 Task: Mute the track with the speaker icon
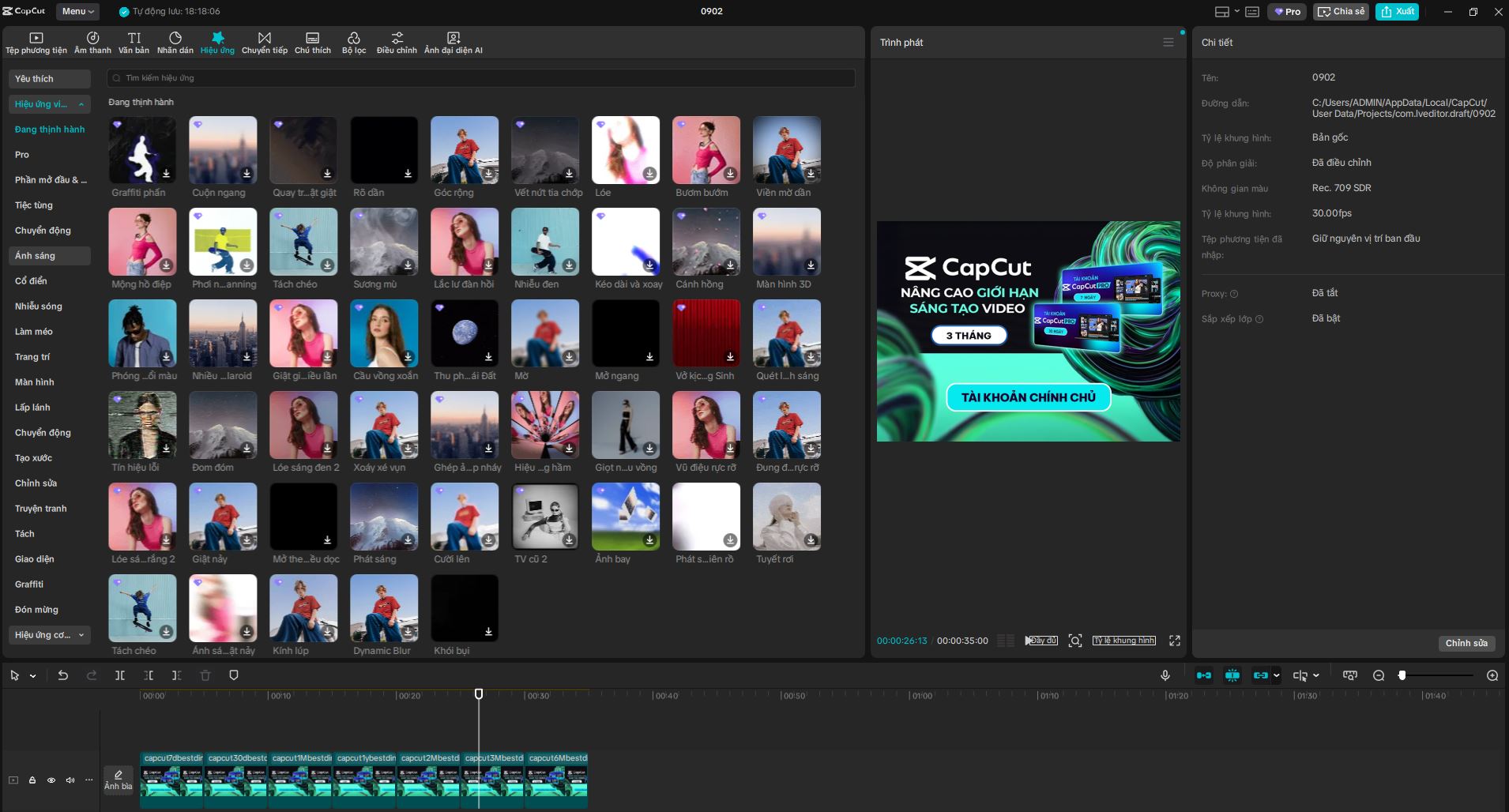coord(70,780)
